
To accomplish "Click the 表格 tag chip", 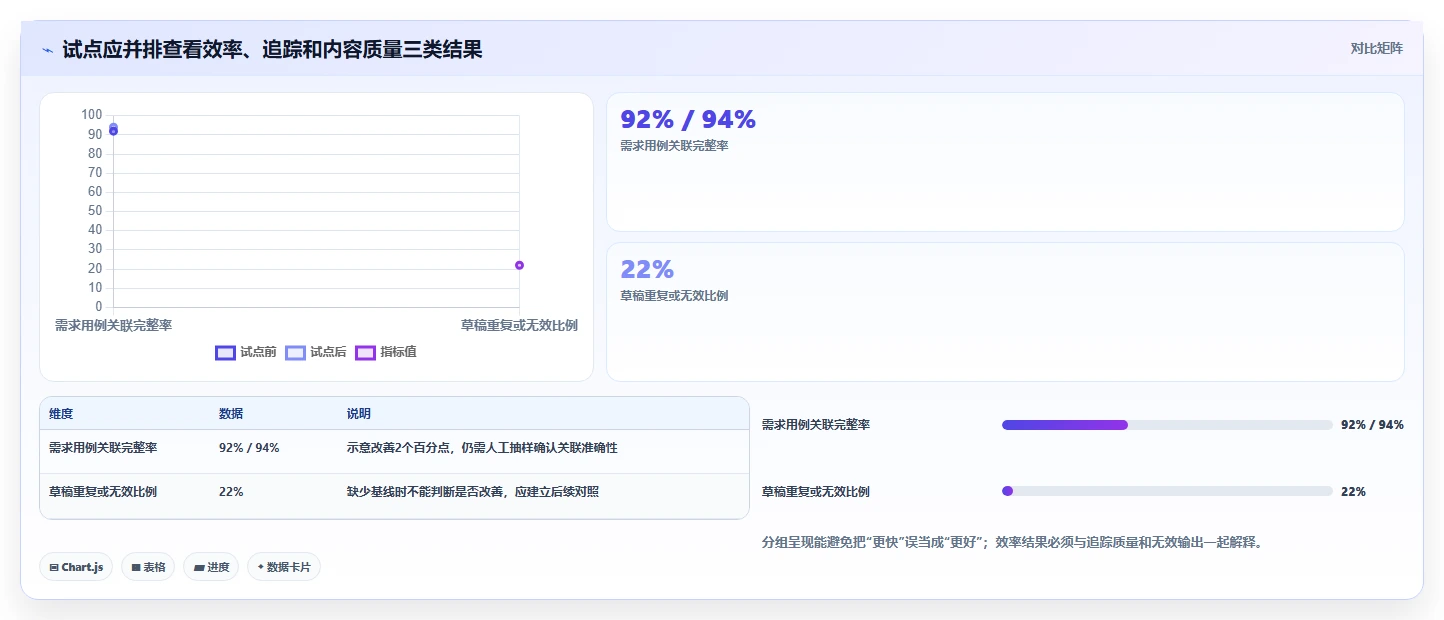I will tap(148, 567).
